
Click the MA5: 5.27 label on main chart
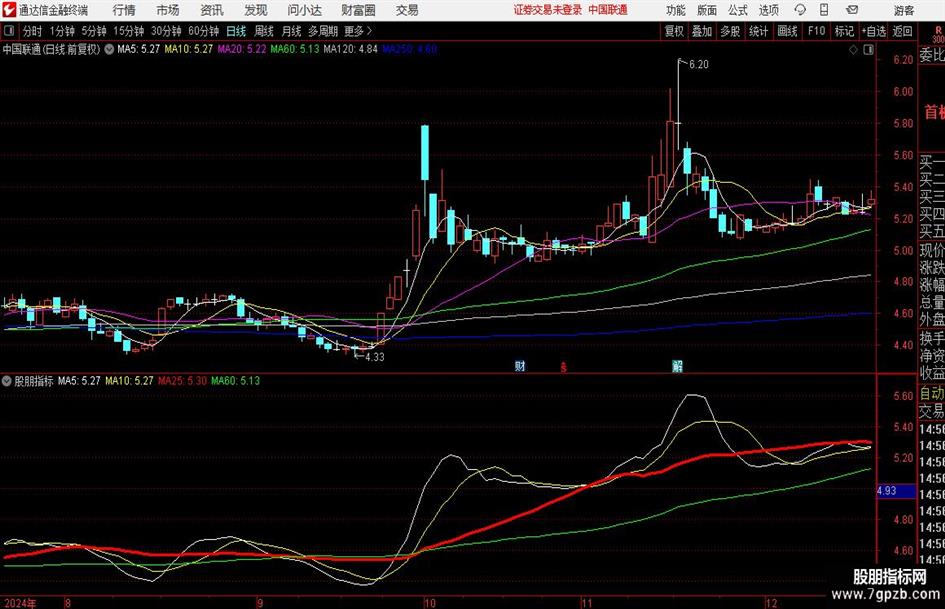(138, 49)
